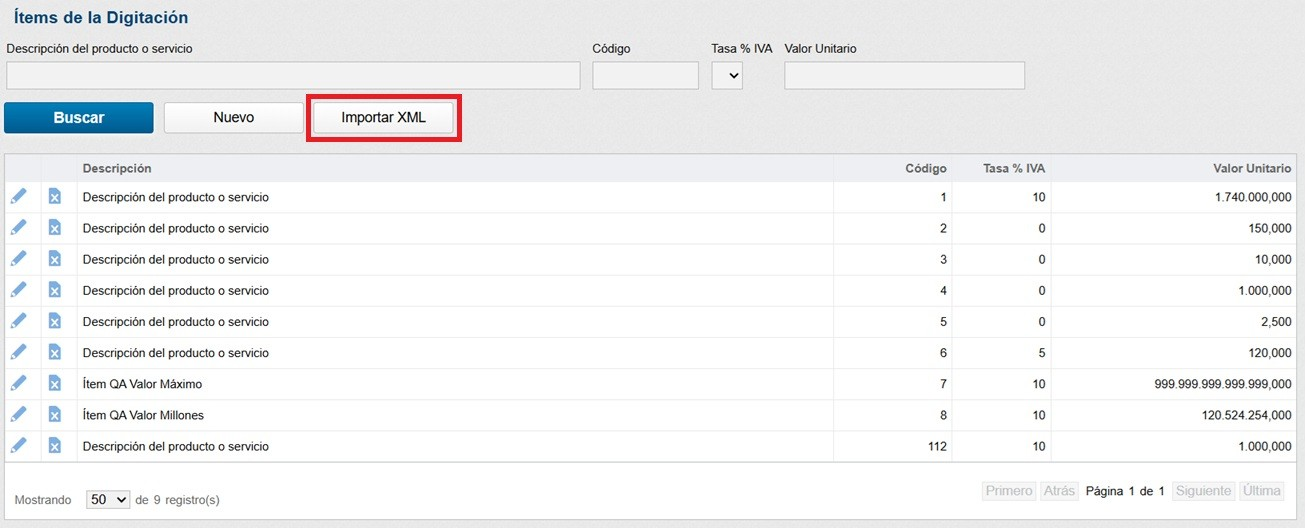Delete the item with code 4
Viewport: 1305px width, 529px height.
55,290
